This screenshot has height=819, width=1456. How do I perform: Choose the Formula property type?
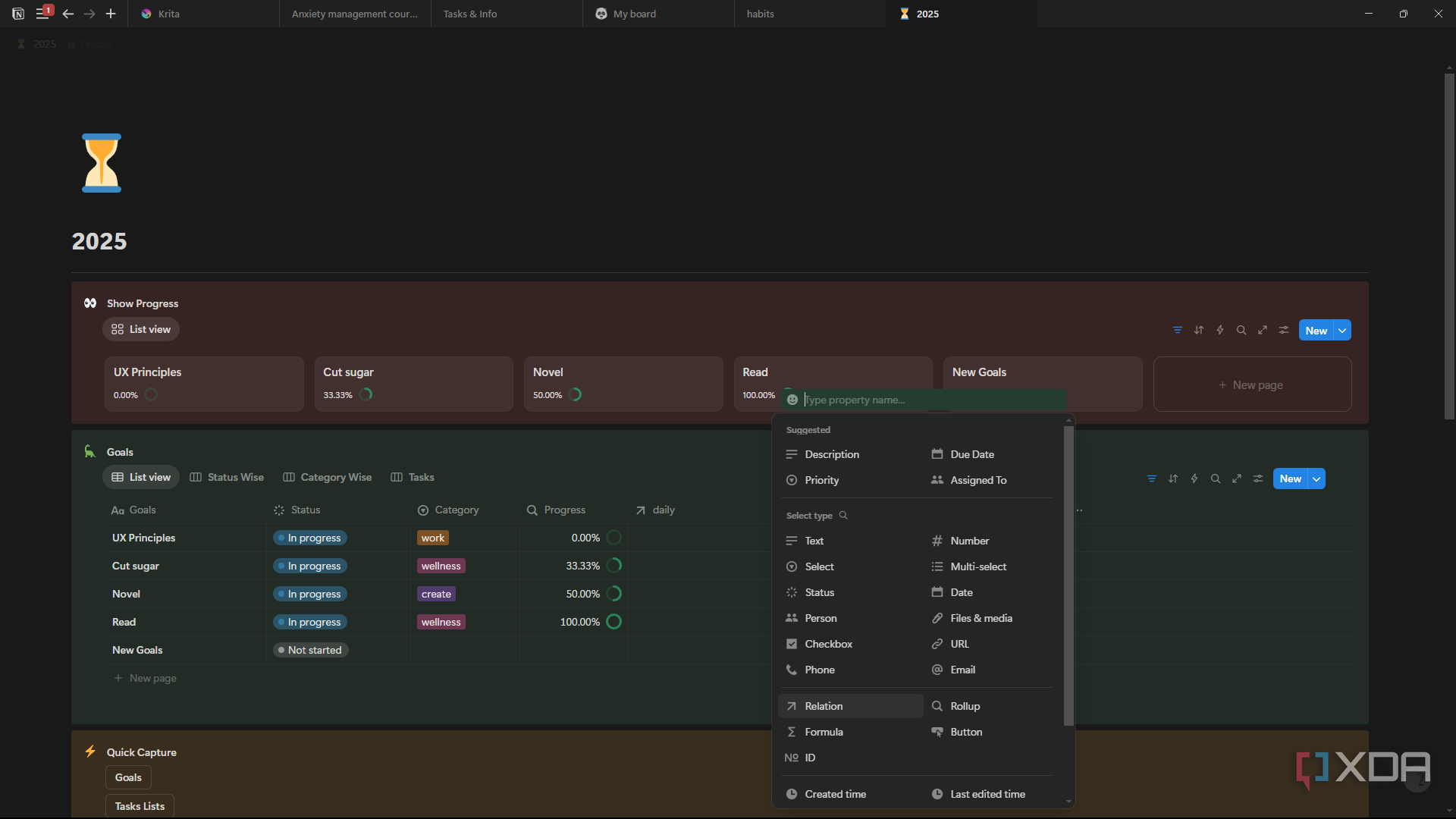tap(851, 732)
